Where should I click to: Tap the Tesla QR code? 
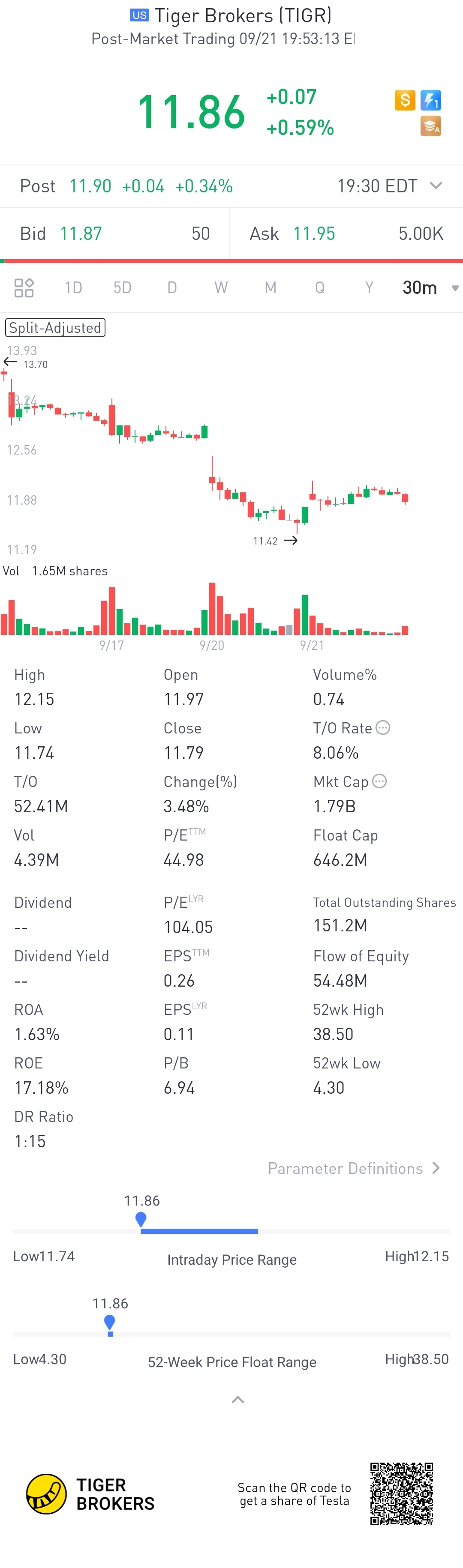tap(401, 1494)
